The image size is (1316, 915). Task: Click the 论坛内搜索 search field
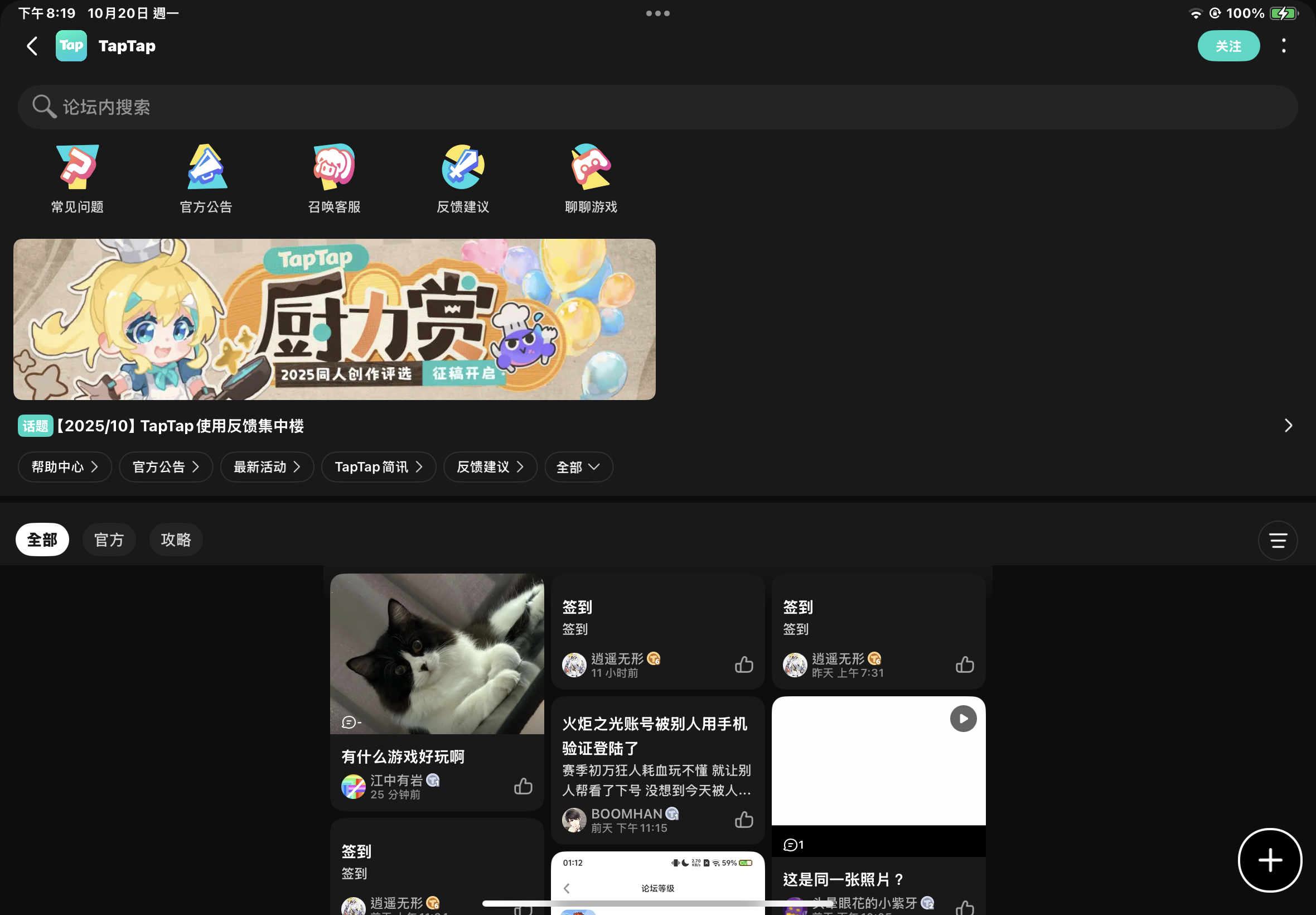click(657, 107)
